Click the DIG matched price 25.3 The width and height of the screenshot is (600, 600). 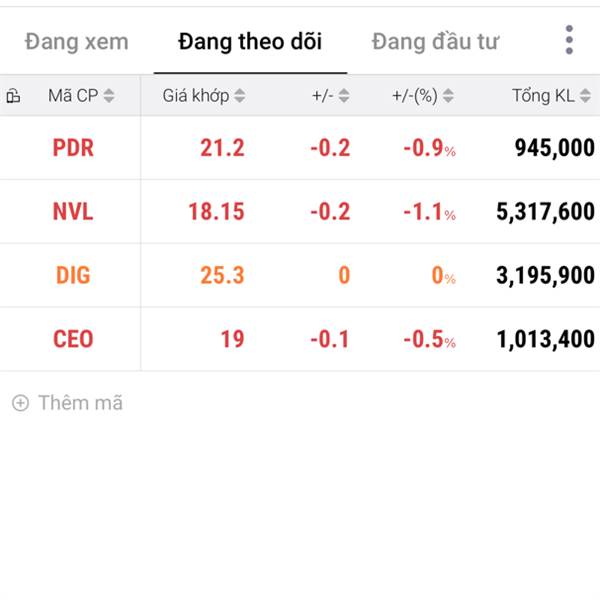(x=222, y=276)
